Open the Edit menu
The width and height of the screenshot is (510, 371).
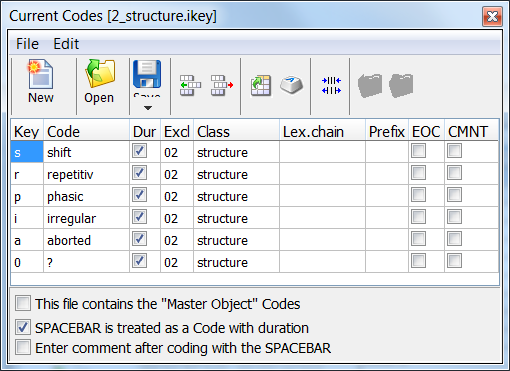[x=66, y=44]
